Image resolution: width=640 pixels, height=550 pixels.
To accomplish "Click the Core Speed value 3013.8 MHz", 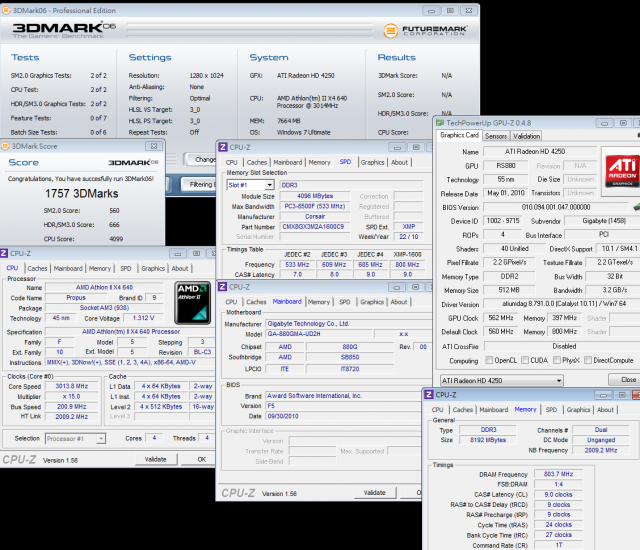I will 71,386.
